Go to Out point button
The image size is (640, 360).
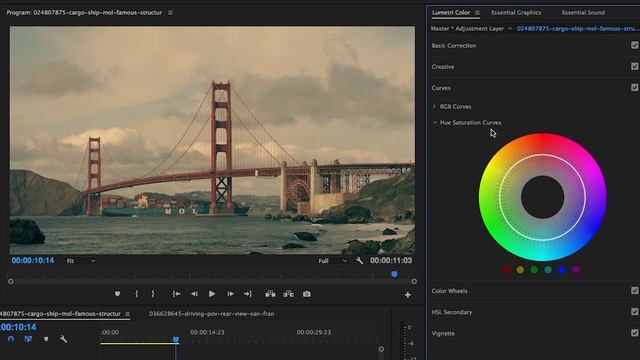point(248,294)
